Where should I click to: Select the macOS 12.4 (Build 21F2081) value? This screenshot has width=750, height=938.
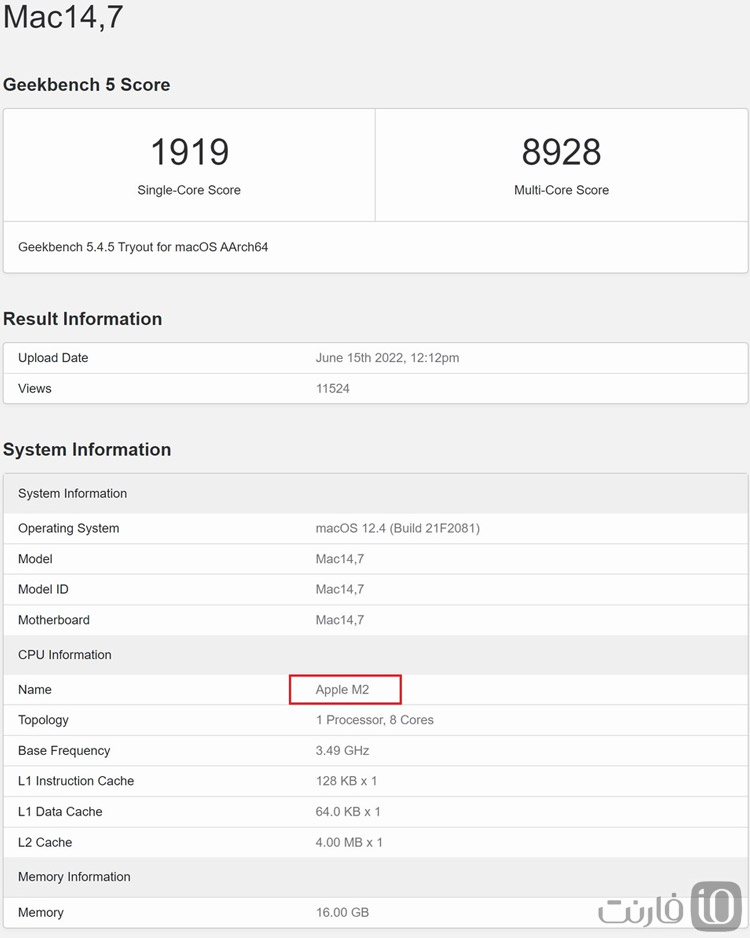click(x=398, y=528)
